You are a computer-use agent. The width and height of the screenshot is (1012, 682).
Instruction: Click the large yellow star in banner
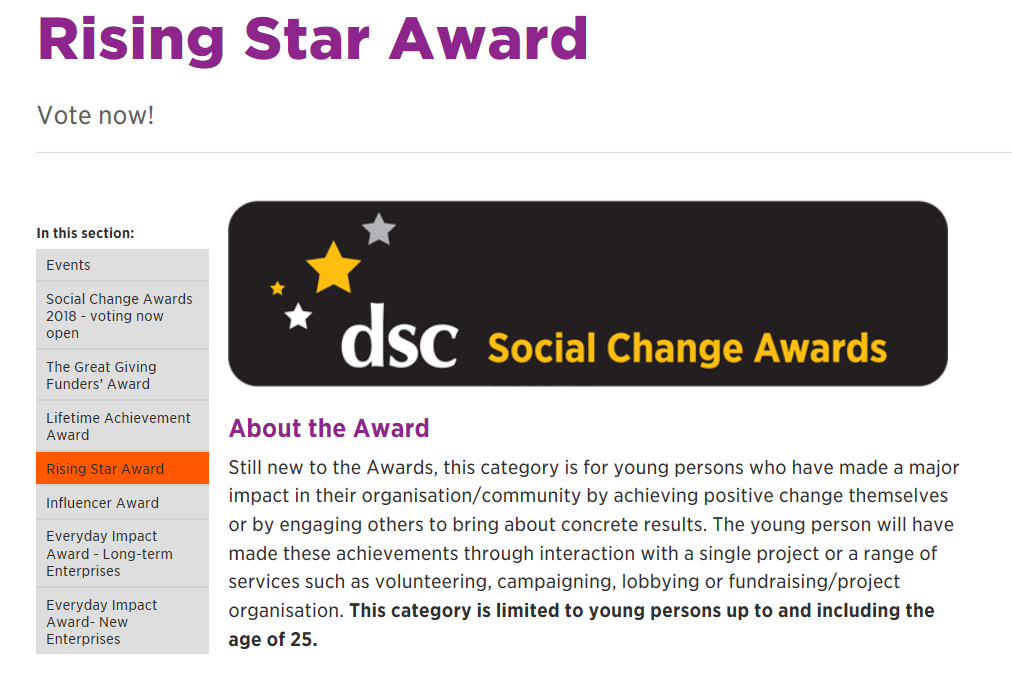pyautogui.click(x=333, y=267)
